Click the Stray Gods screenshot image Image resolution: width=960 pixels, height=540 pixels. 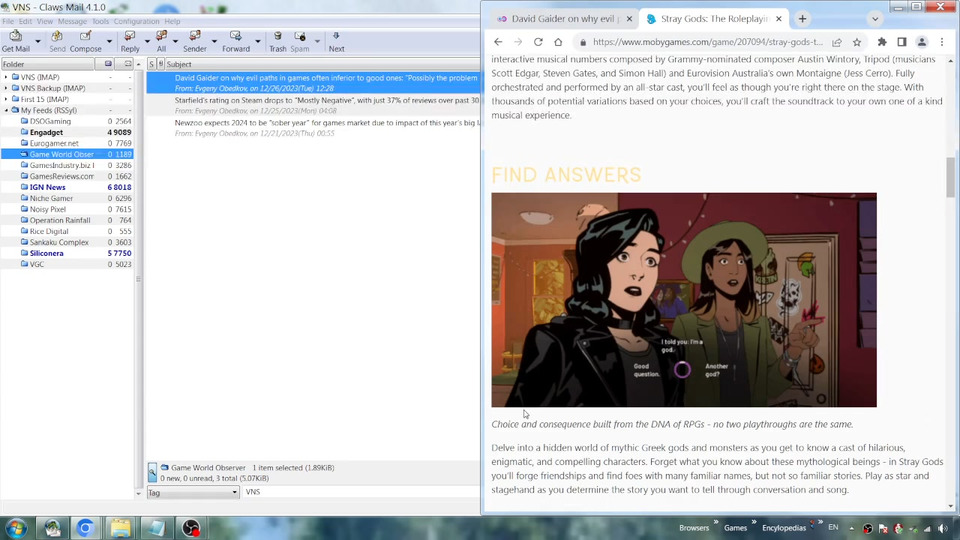684,300
